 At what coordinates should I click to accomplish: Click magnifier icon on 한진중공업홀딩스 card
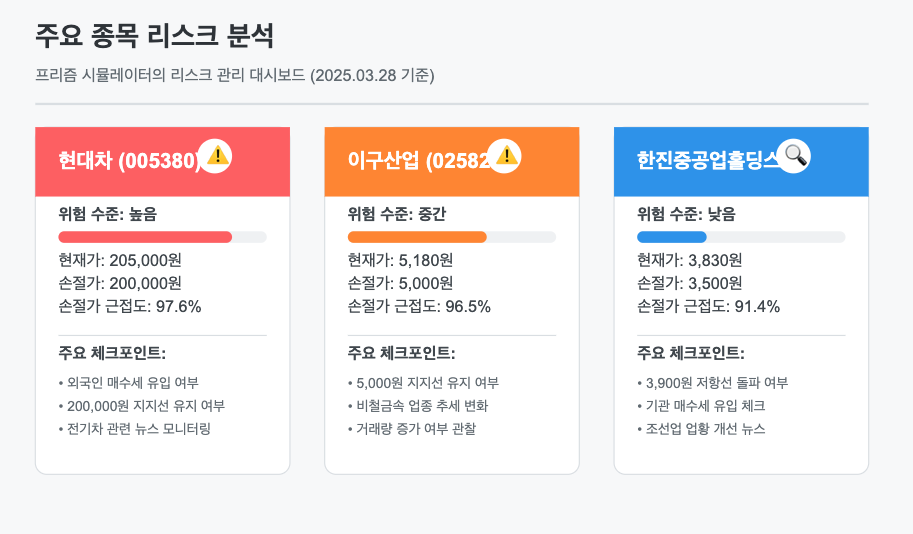794,156
